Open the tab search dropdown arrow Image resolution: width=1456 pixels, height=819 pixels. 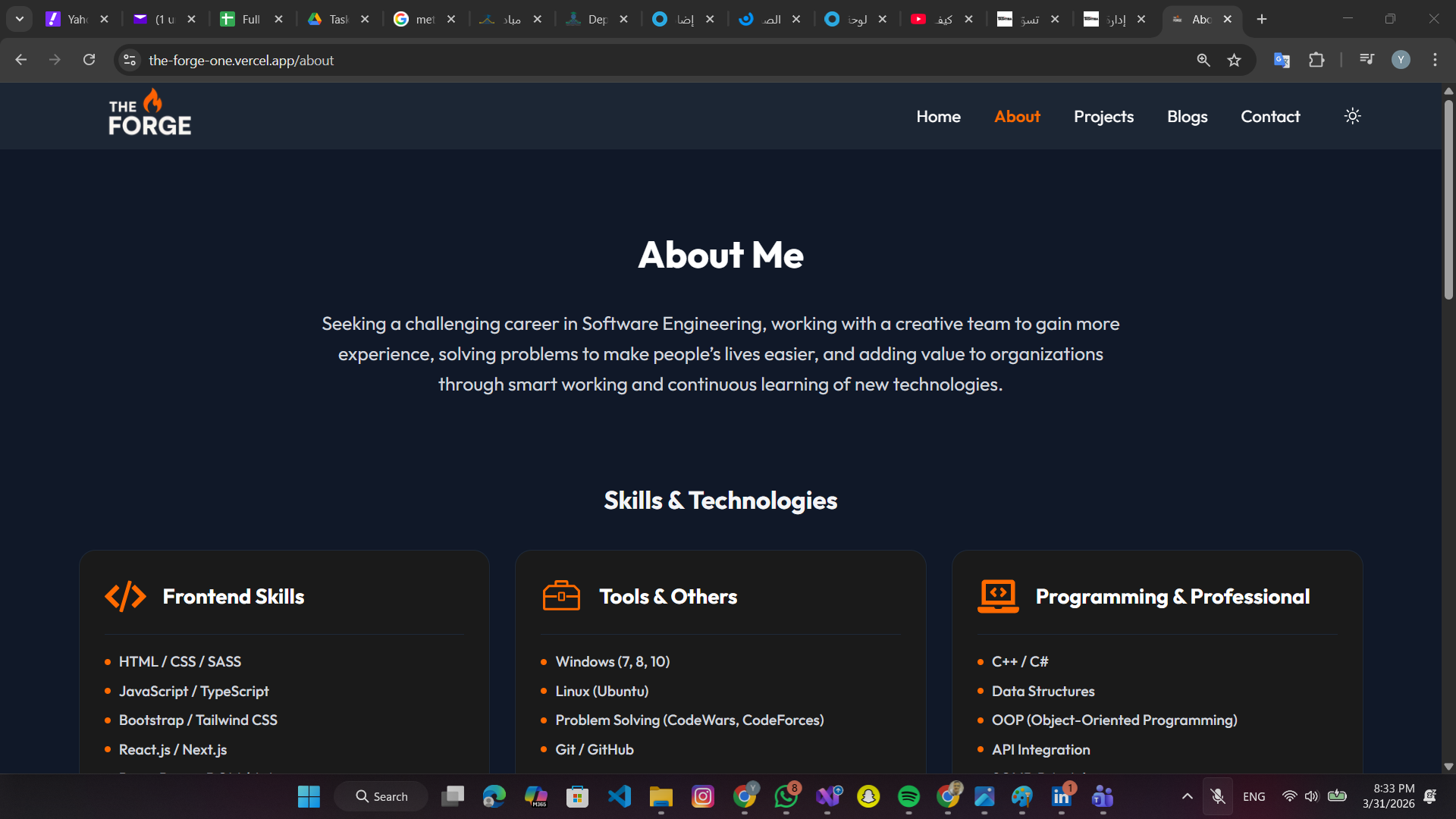coord(20,19)
